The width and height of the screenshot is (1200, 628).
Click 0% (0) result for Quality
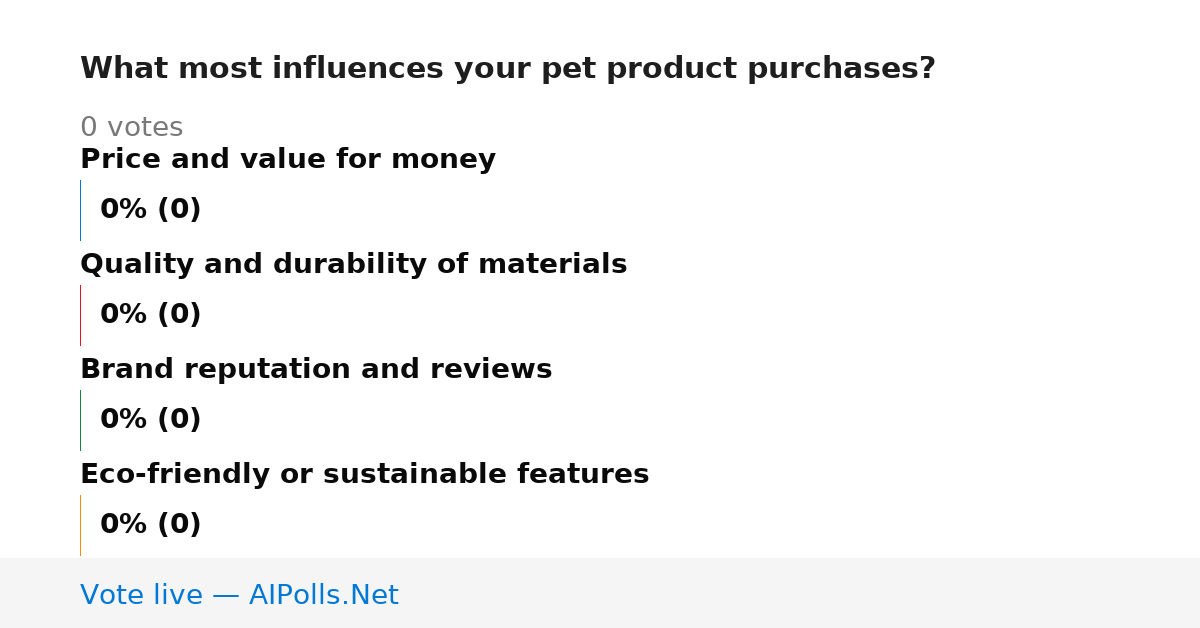pyautogui.click(x=150, y=315)
